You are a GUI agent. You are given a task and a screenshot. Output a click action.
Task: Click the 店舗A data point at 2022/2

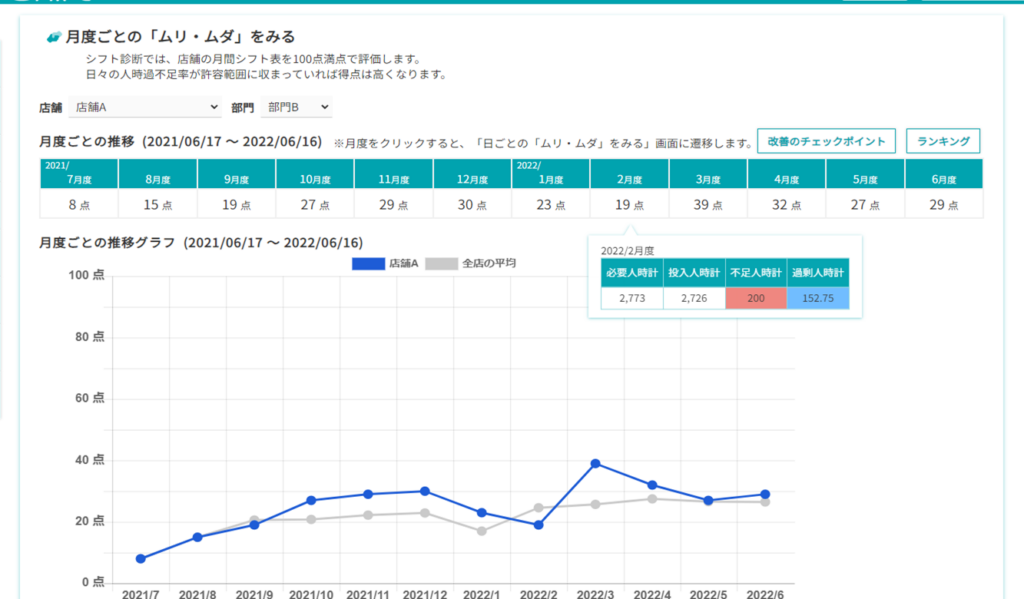[539, 524]
